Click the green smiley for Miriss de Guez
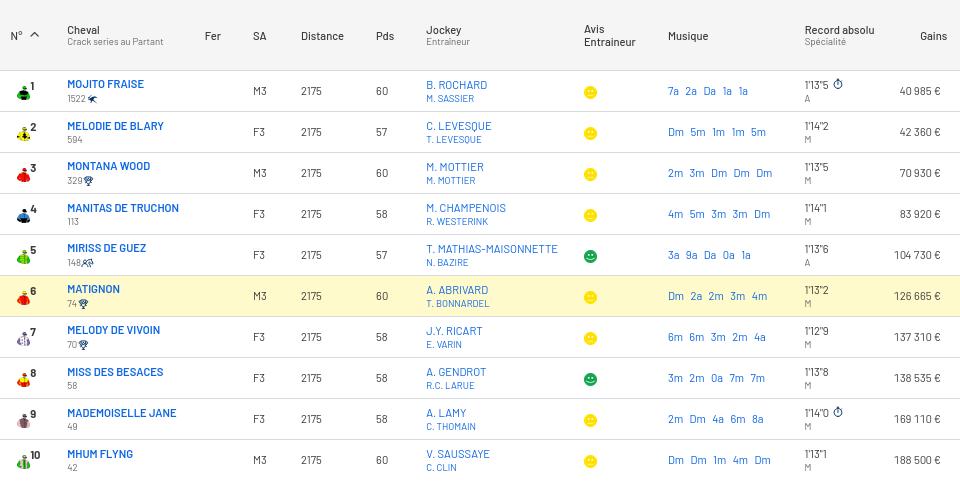This screenshot has height=493, width=960. [590, 256]
